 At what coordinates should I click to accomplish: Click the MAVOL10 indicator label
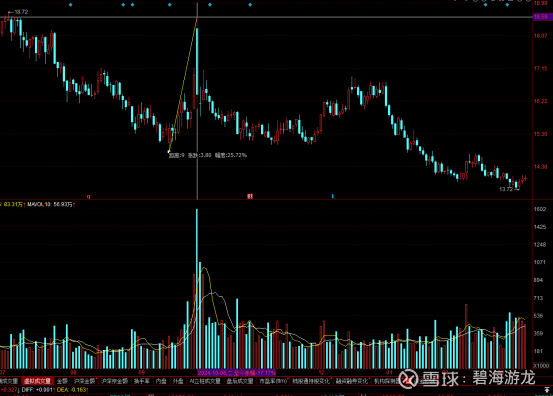click(50, 205)
